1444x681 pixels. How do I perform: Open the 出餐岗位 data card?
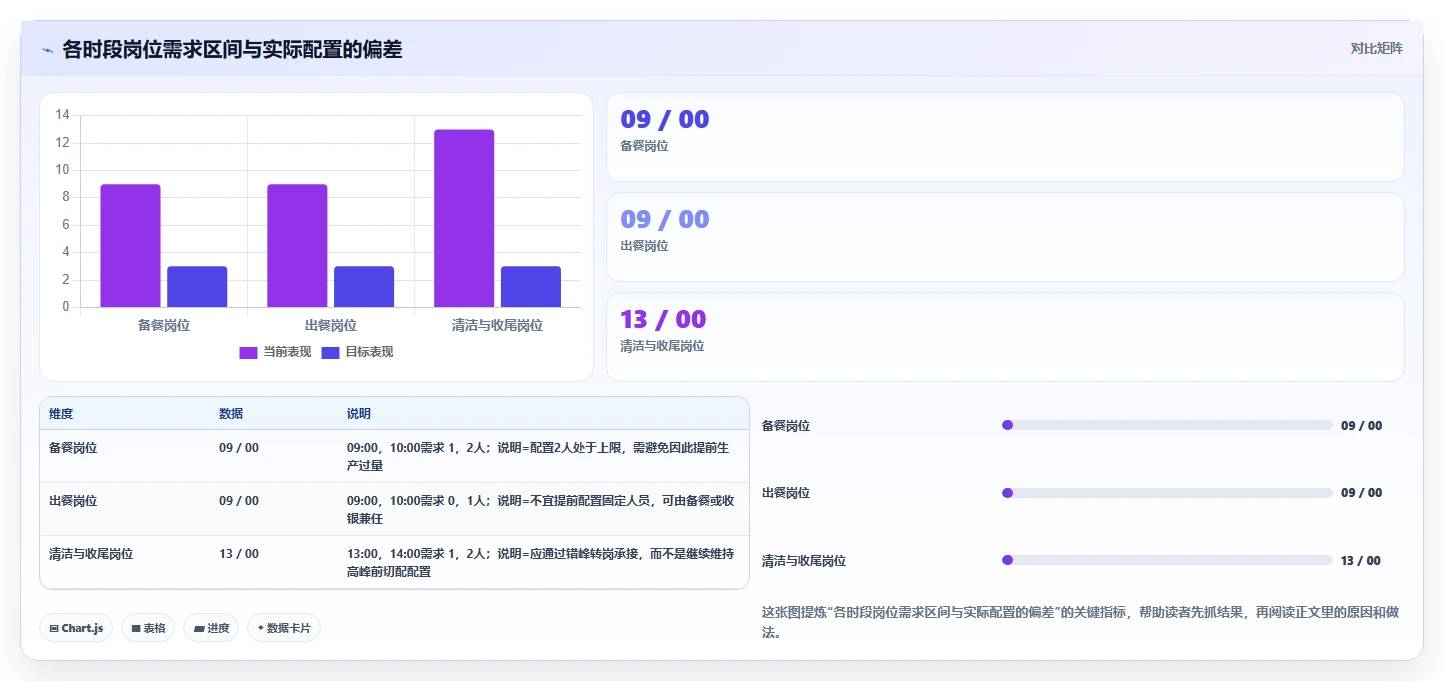pos(1005,237)
